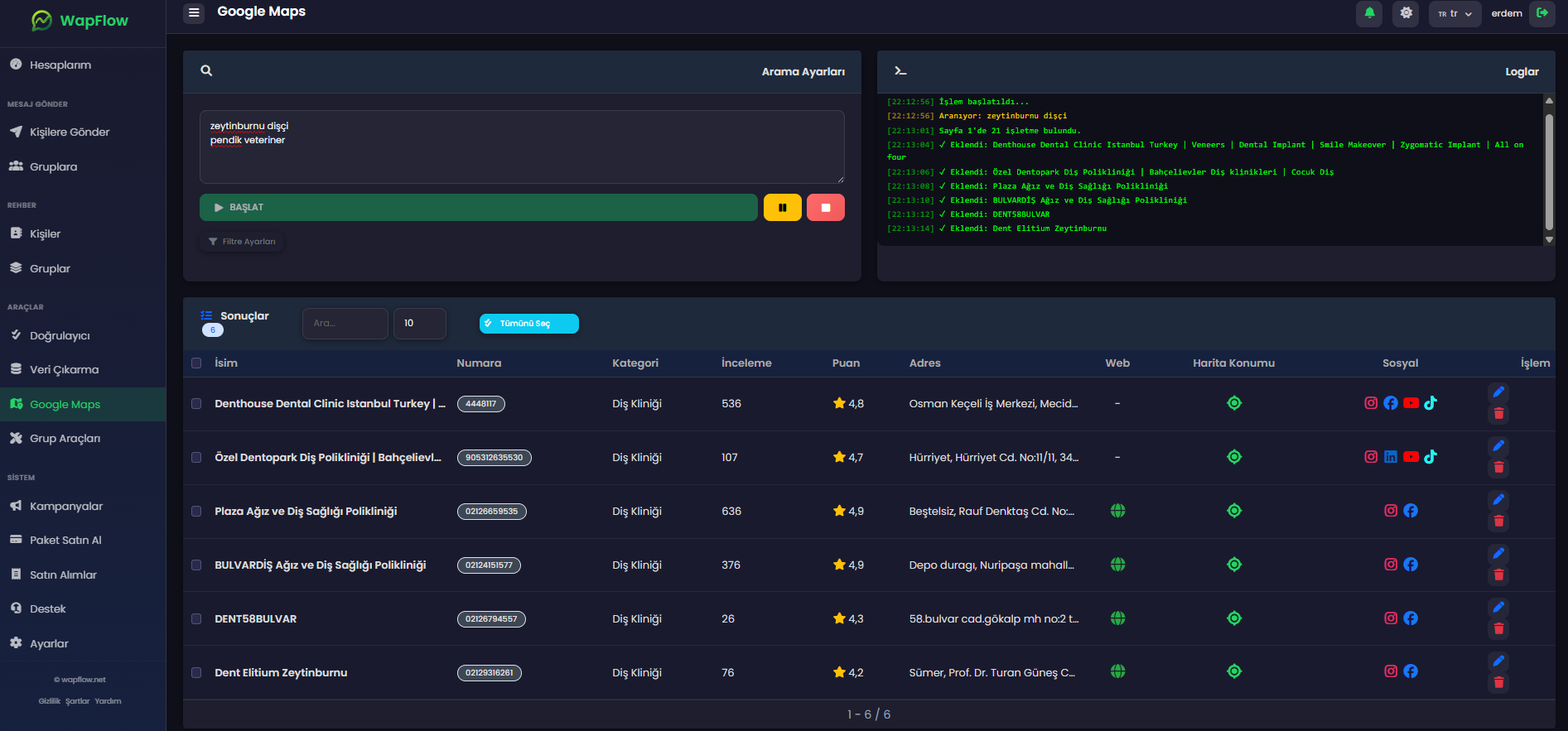Image resolution: width=1568 pixels, height=731 pixels.
Task: Show map location of Denthouse Dental Clinic
Action: click(x=1234, y=403)
